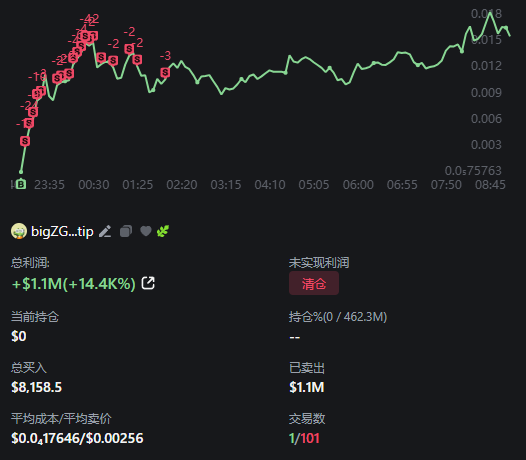The height and width of the screenshot is (460, 526).
Task: Click the +$1.1M(+14.4K%) total profit value
Action: (x=73, y=284)
